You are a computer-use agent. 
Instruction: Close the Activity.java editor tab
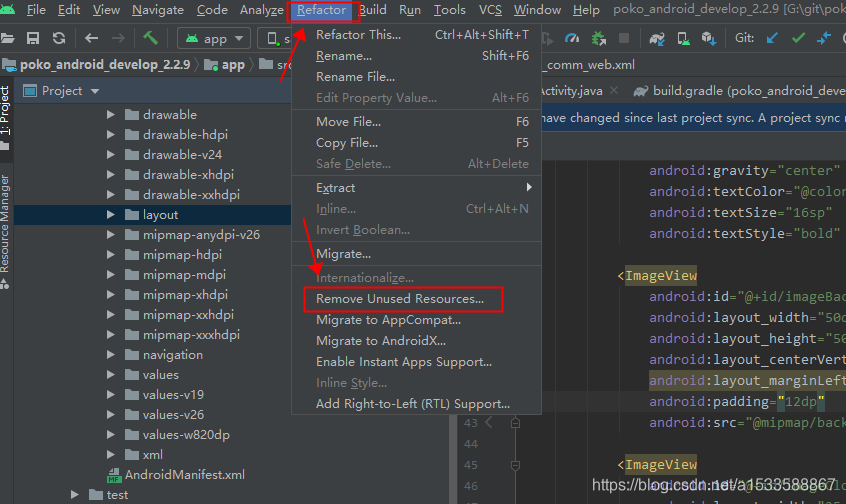pyautogui.click(x=614, y=91)
